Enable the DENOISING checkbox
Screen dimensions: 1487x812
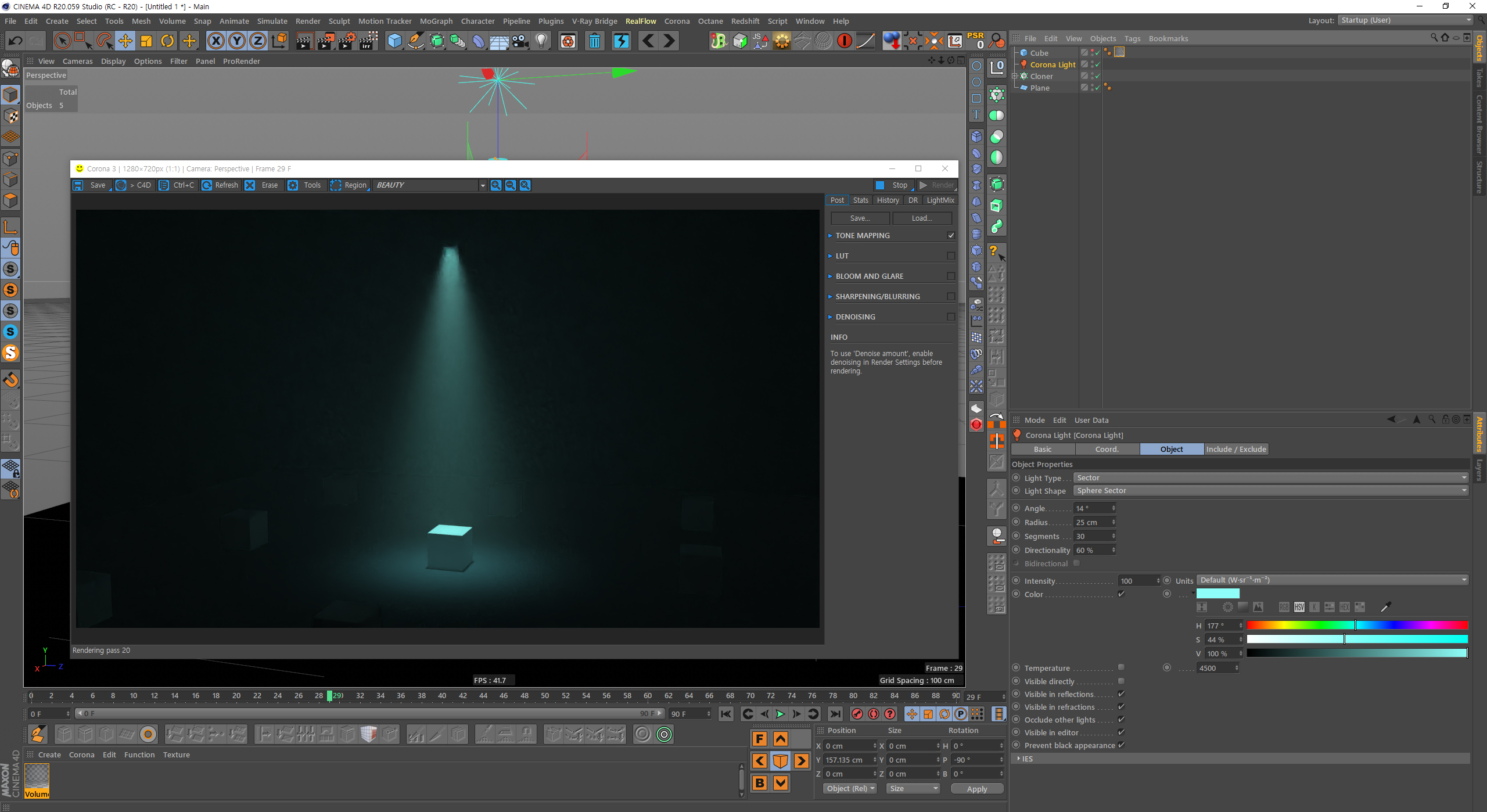[x=951, y=317]
